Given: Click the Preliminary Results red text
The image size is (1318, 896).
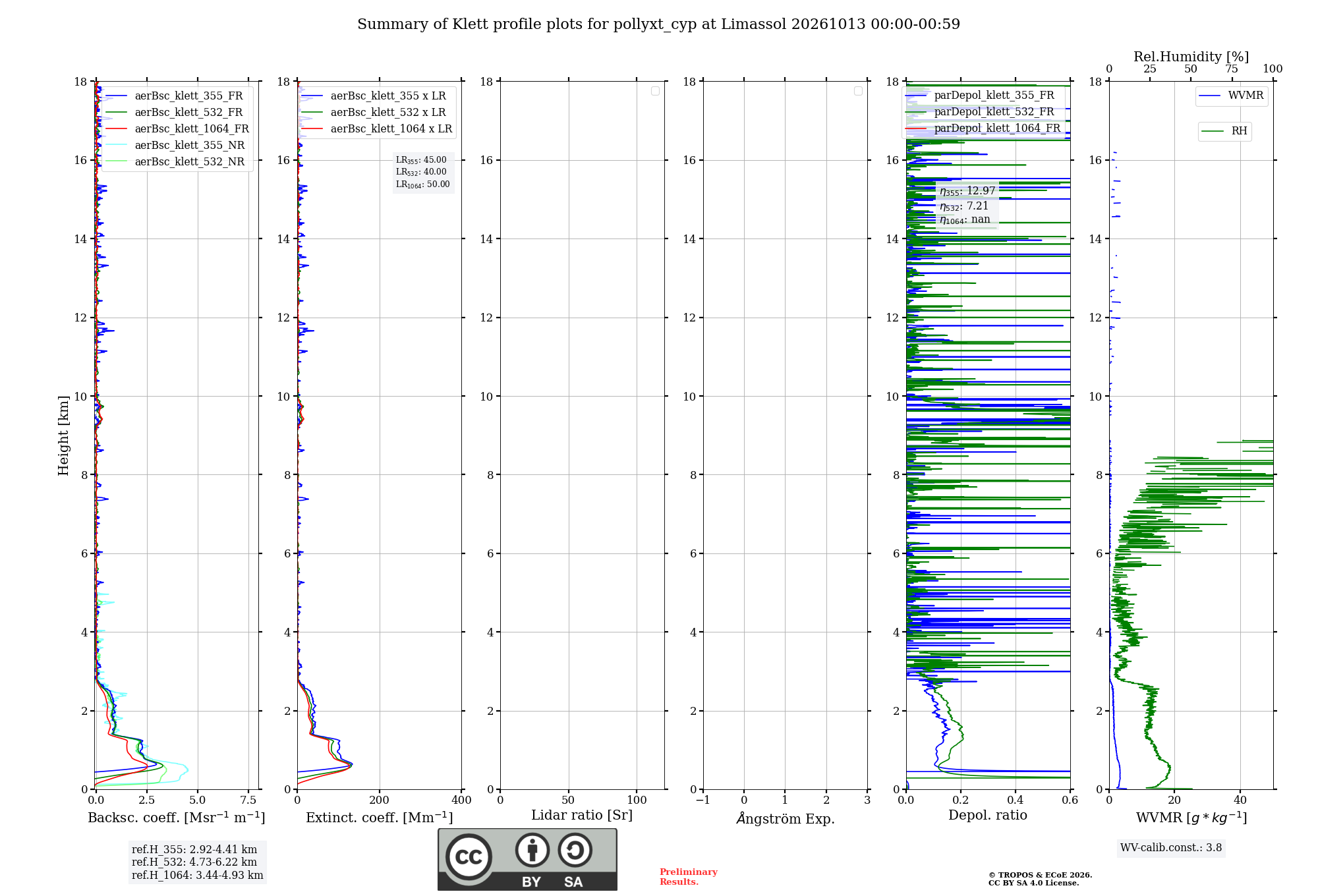Looking at the screenshot, I should (x=688, y=877).
